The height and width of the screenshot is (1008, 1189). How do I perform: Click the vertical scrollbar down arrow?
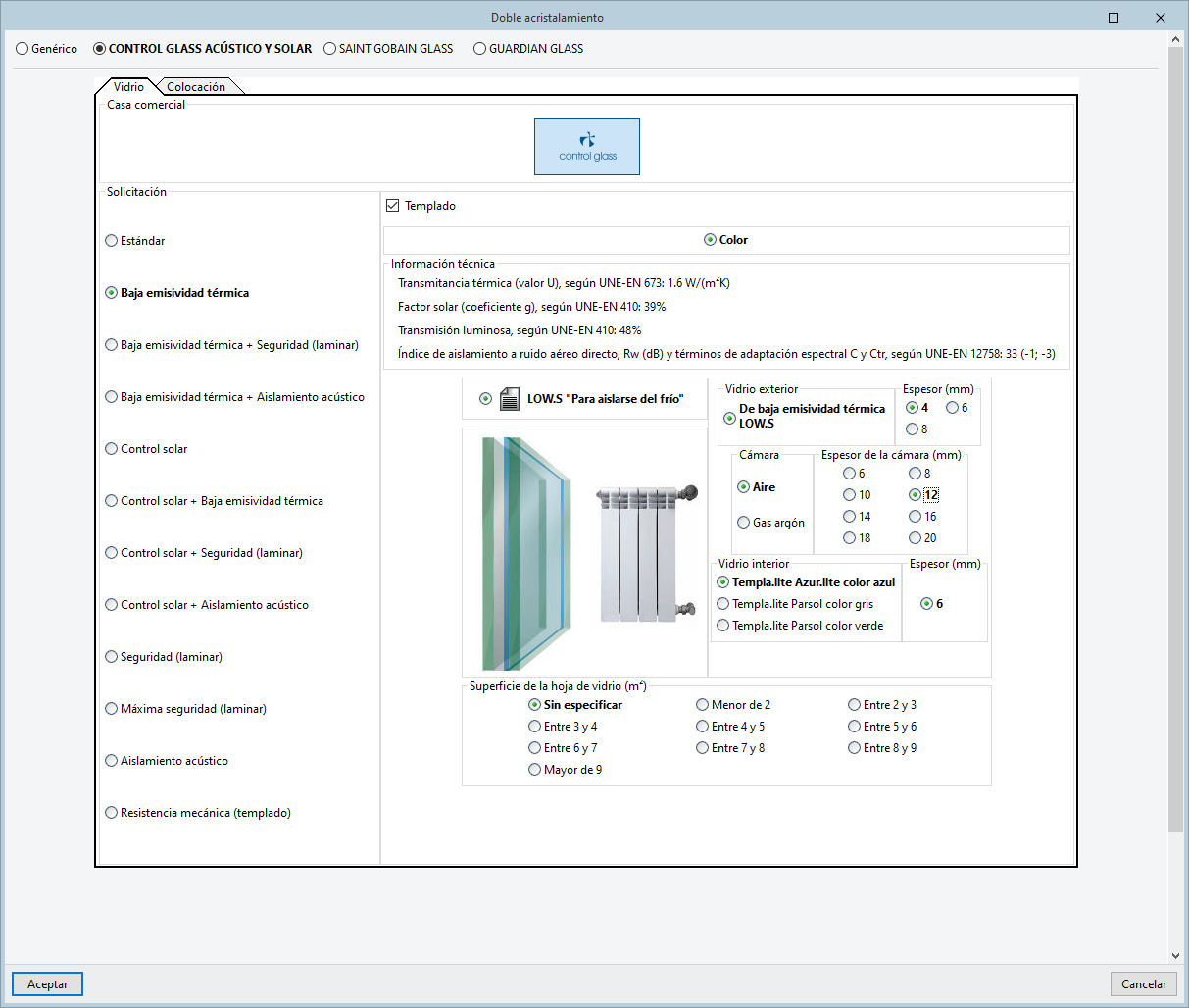1176,956
